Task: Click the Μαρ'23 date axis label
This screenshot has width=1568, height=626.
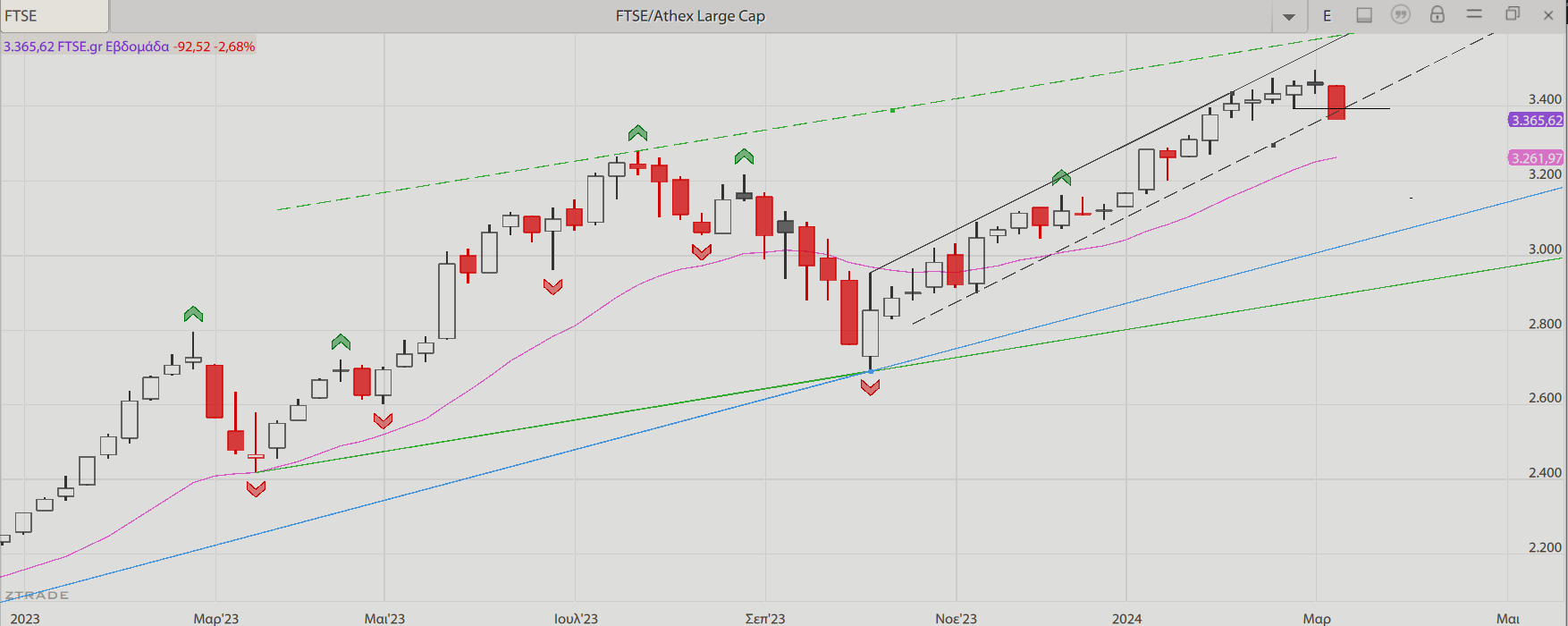Action: (x=216, y=619)
